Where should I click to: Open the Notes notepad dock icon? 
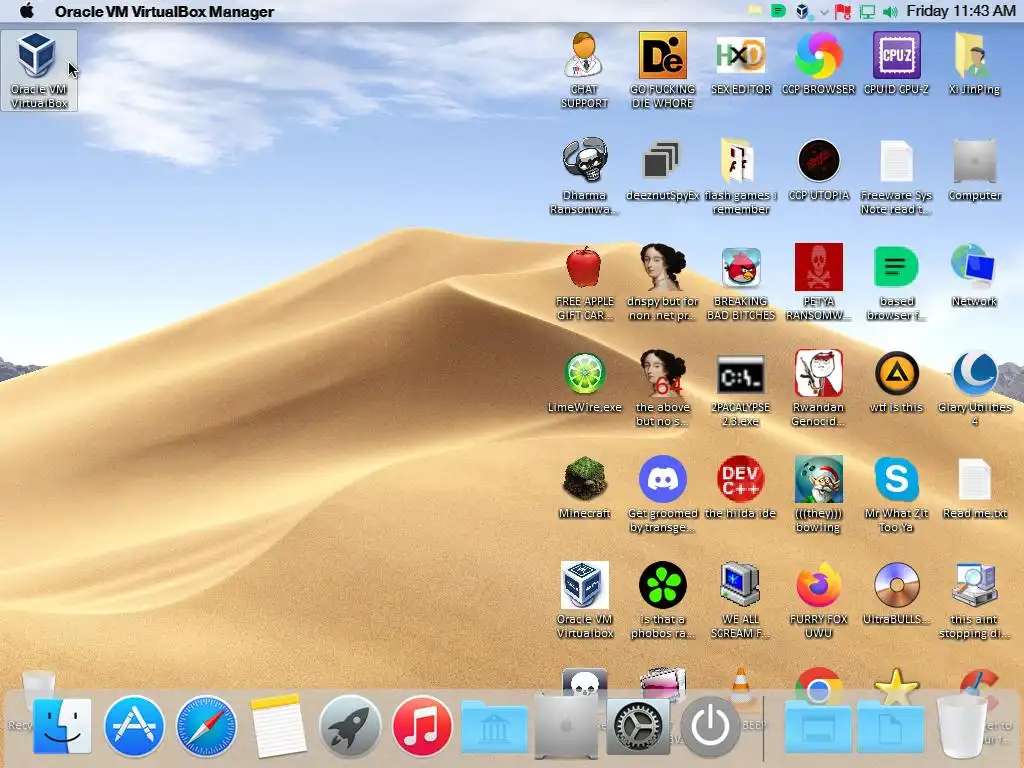278,726
